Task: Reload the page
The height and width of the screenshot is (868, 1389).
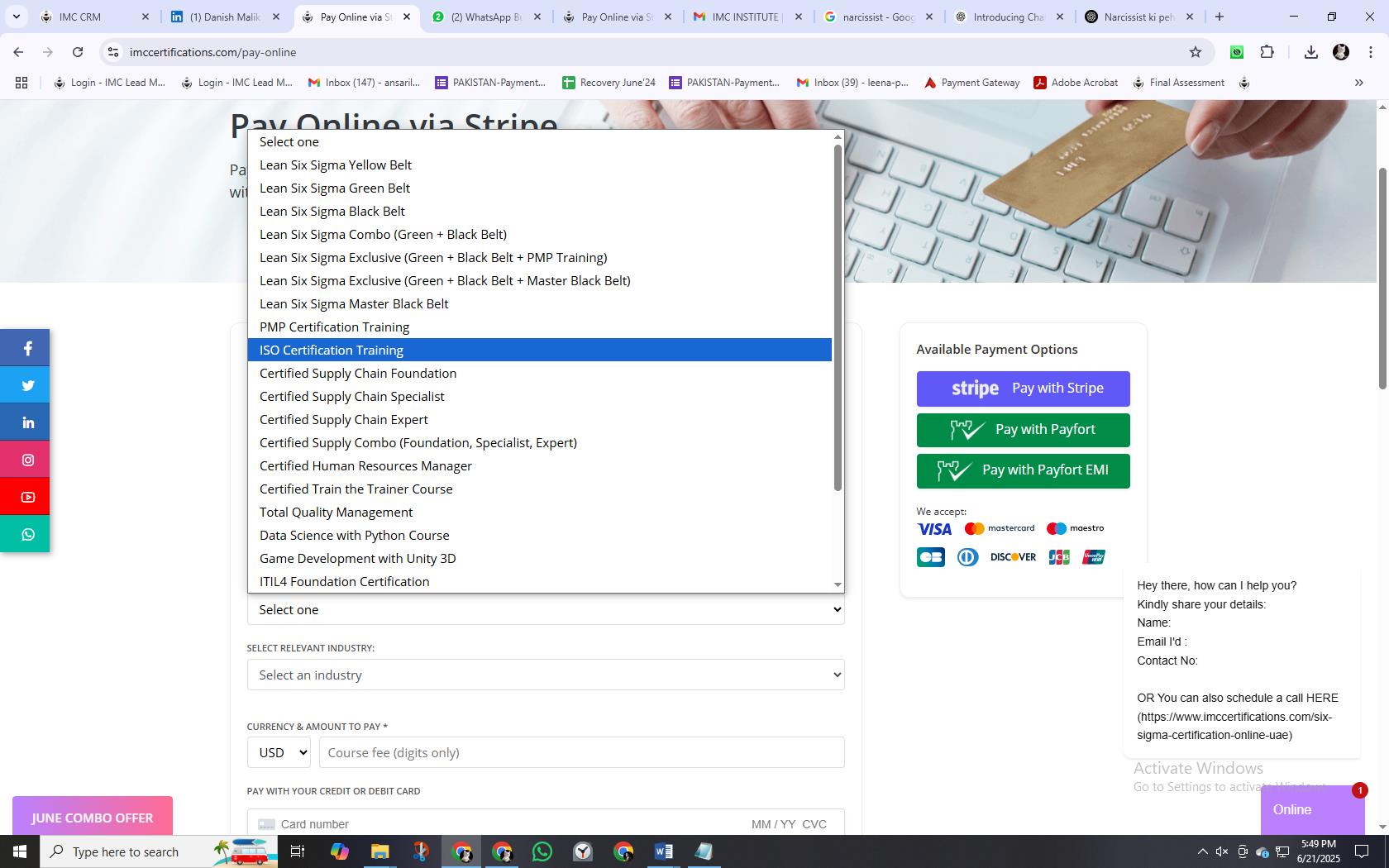Action: click(x=78, y=52)
